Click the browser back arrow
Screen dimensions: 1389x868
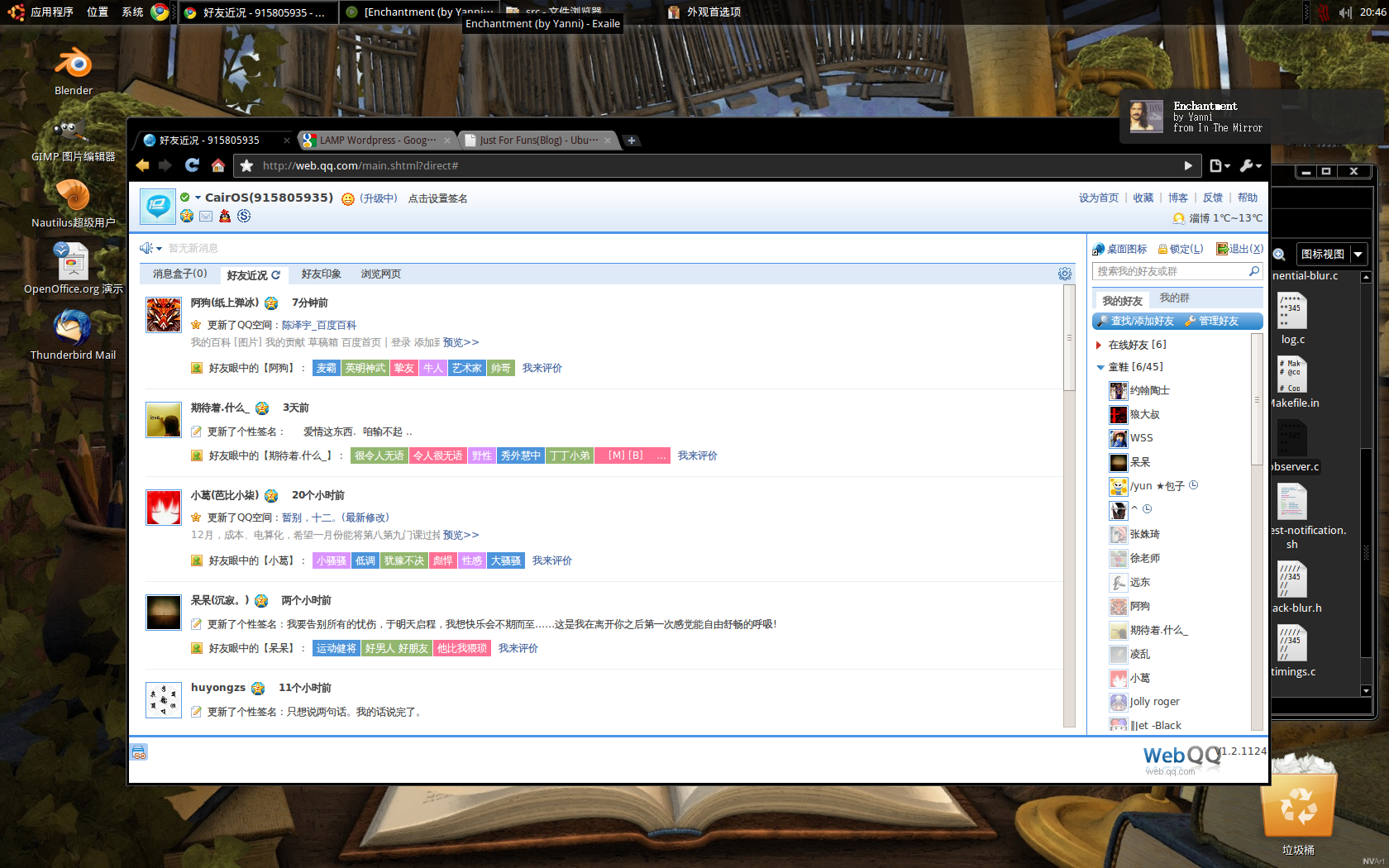tap(142, 165)
